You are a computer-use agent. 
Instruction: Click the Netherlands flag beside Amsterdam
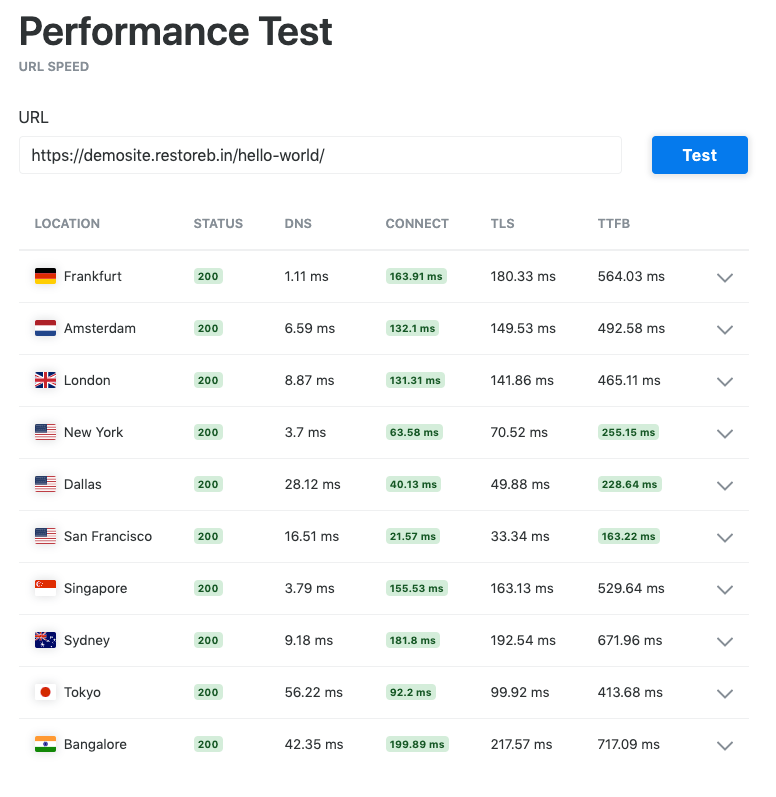[45, 328]
